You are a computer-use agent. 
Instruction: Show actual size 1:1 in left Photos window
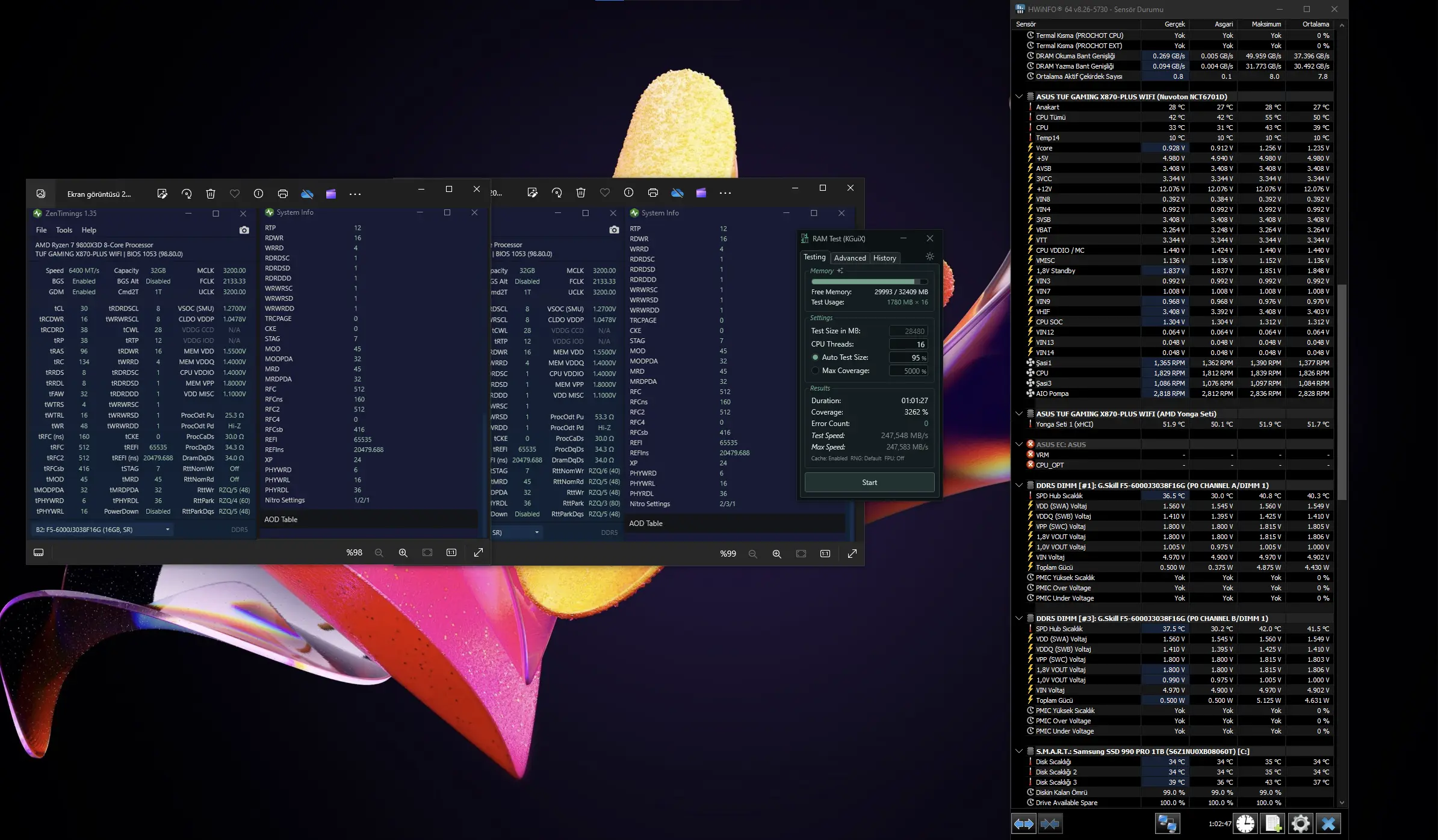451,552
